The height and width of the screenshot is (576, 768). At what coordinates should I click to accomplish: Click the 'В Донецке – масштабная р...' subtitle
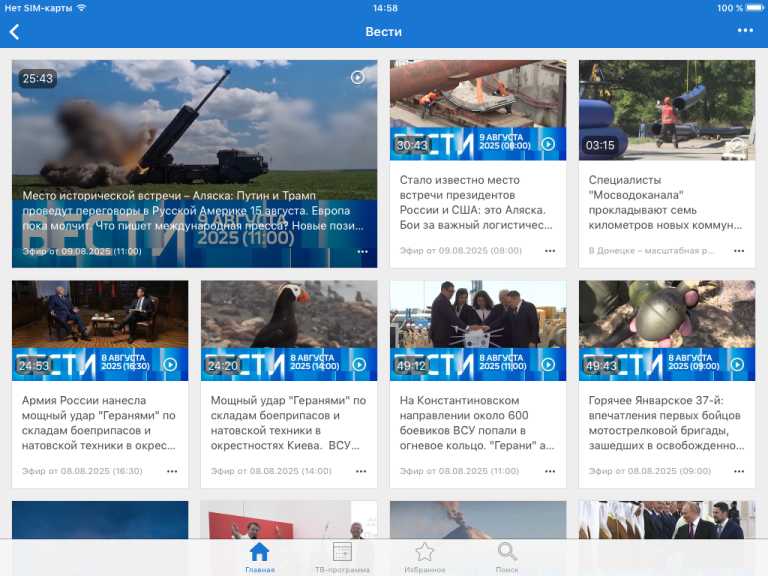click(651, 251)
